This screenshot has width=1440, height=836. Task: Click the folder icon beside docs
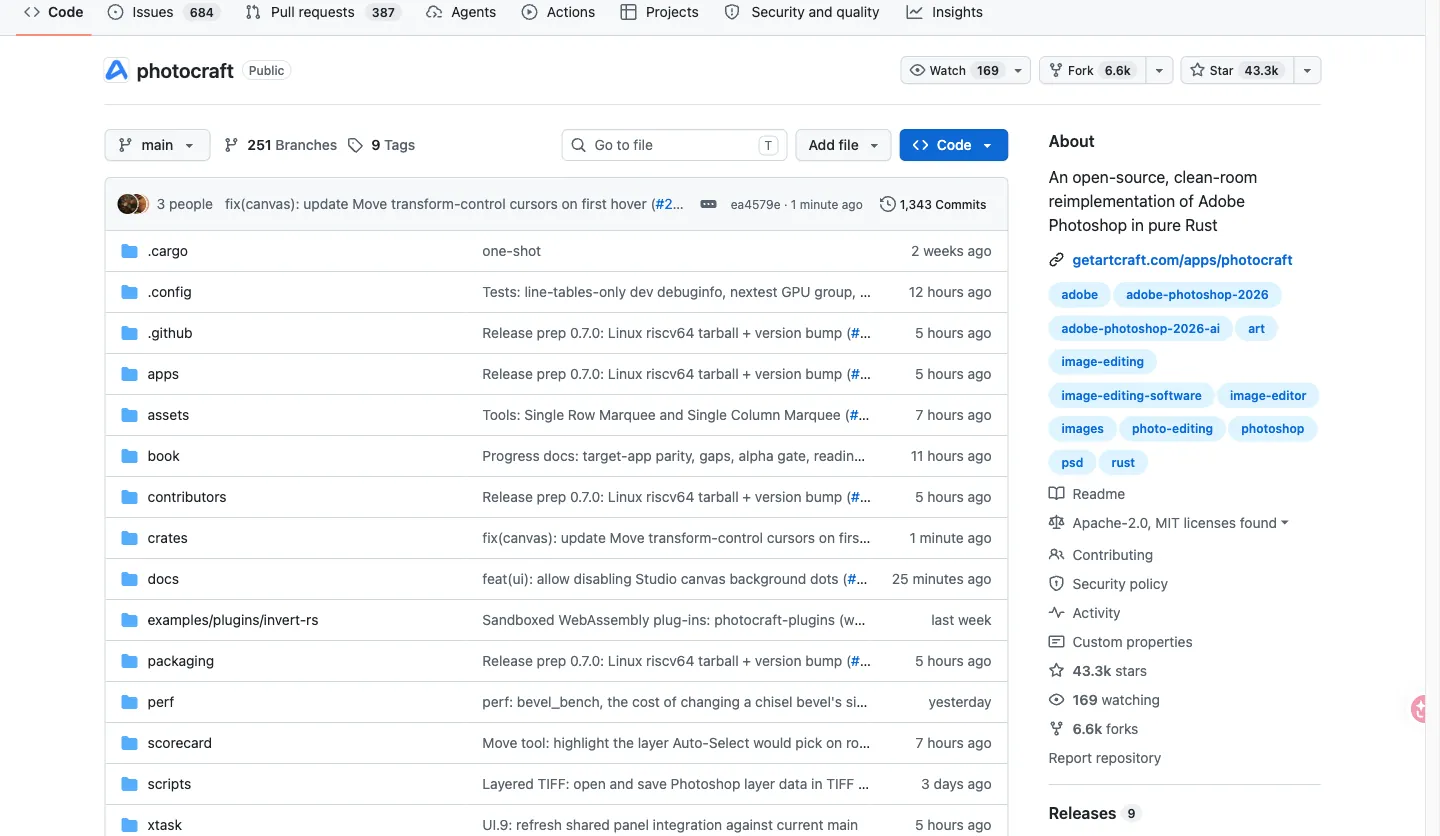pos(129,579)
